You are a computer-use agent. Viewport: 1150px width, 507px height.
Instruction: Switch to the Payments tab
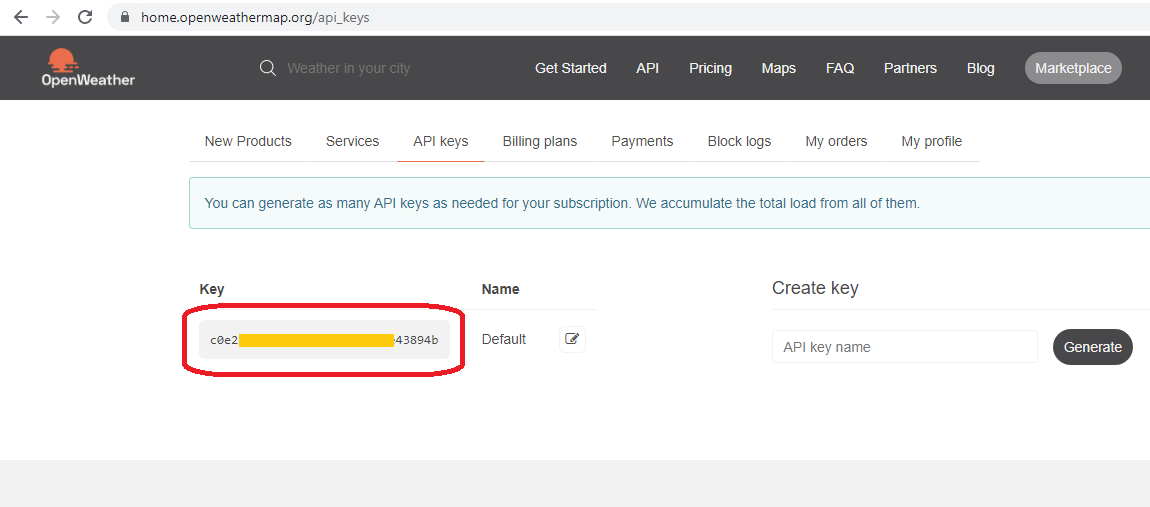pos(642,141)
